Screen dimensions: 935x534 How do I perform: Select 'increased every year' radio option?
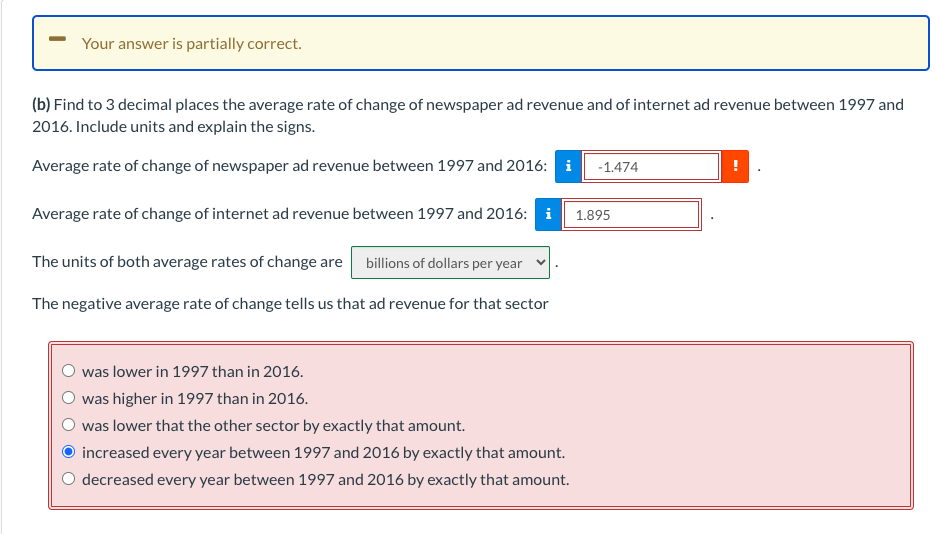tap(69, 452)
